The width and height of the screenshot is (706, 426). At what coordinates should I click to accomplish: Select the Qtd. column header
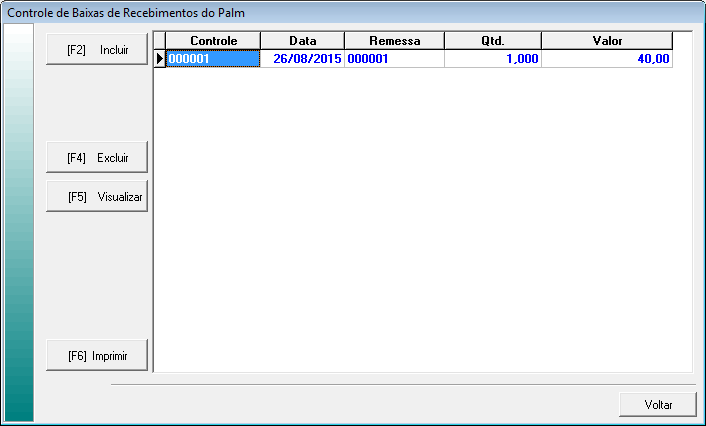pos(492,41)
